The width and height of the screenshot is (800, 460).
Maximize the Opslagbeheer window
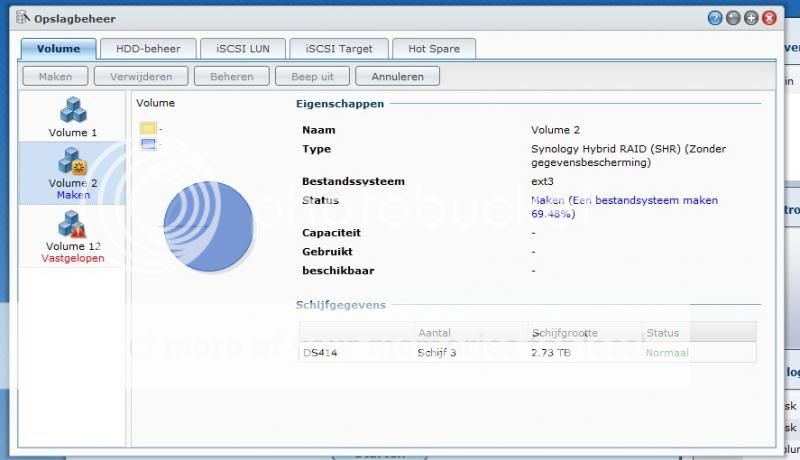[x=751, y=18]
